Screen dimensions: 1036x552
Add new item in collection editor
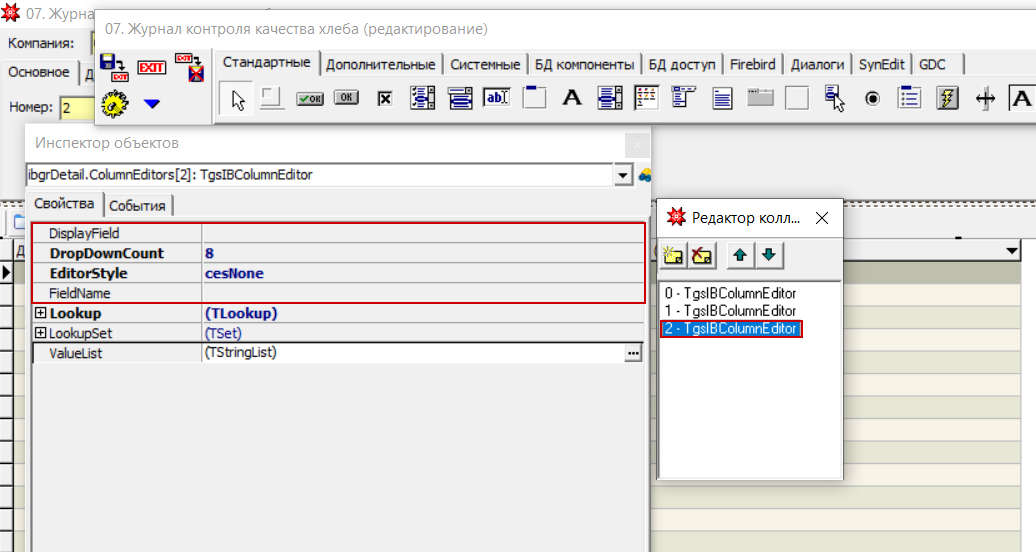[672, 256]
